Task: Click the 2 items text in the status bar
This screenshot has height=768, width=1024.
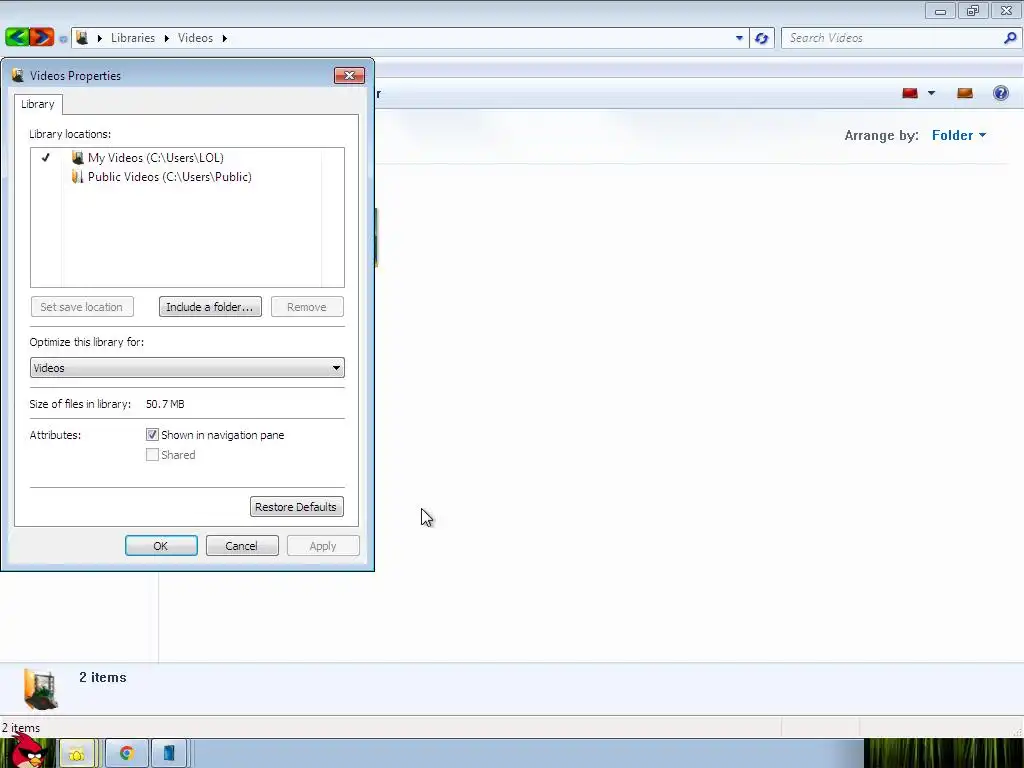Action: click(21, 728)
